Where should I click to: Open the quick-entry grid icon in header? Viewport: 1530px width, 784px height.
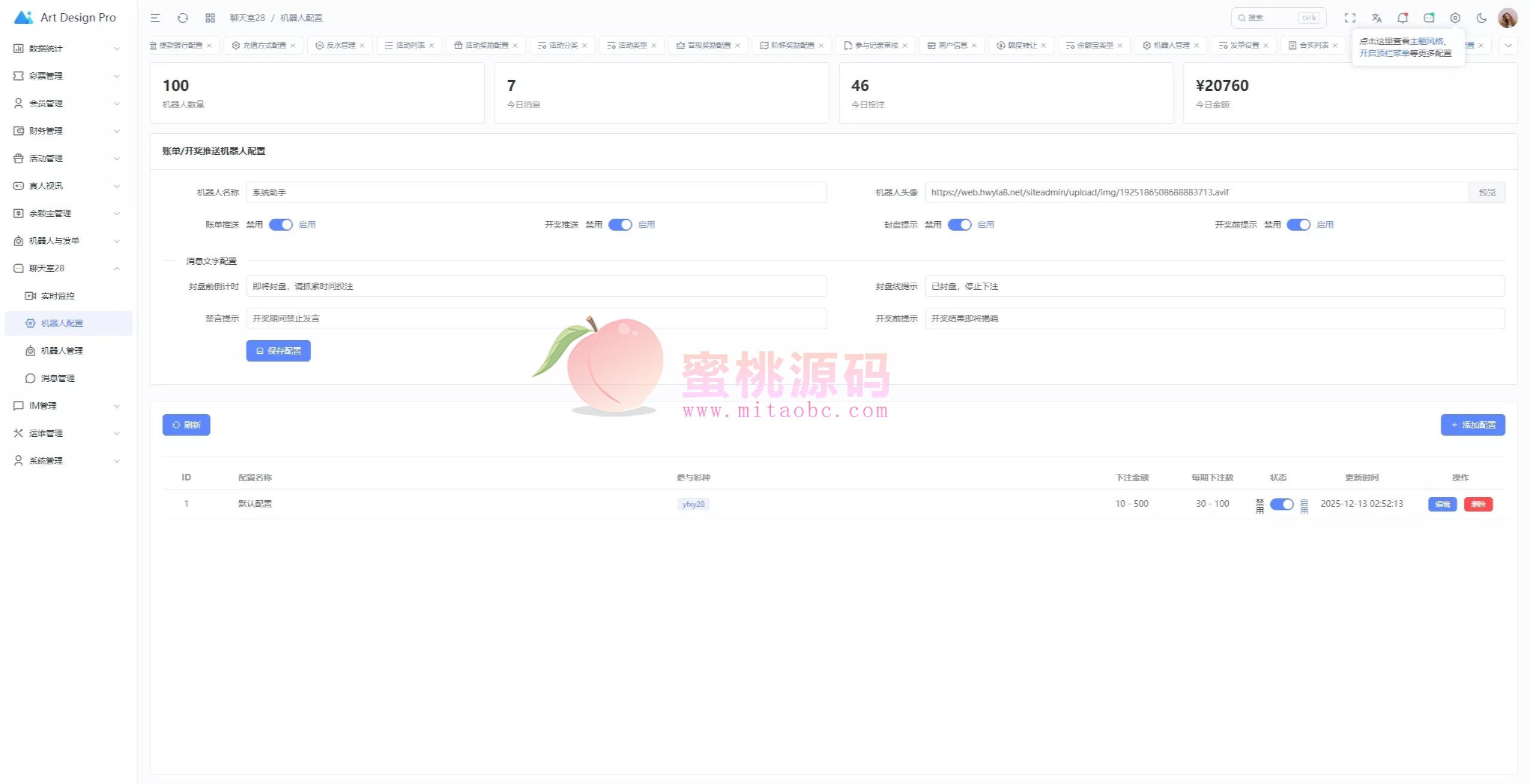tap(210, 18)
